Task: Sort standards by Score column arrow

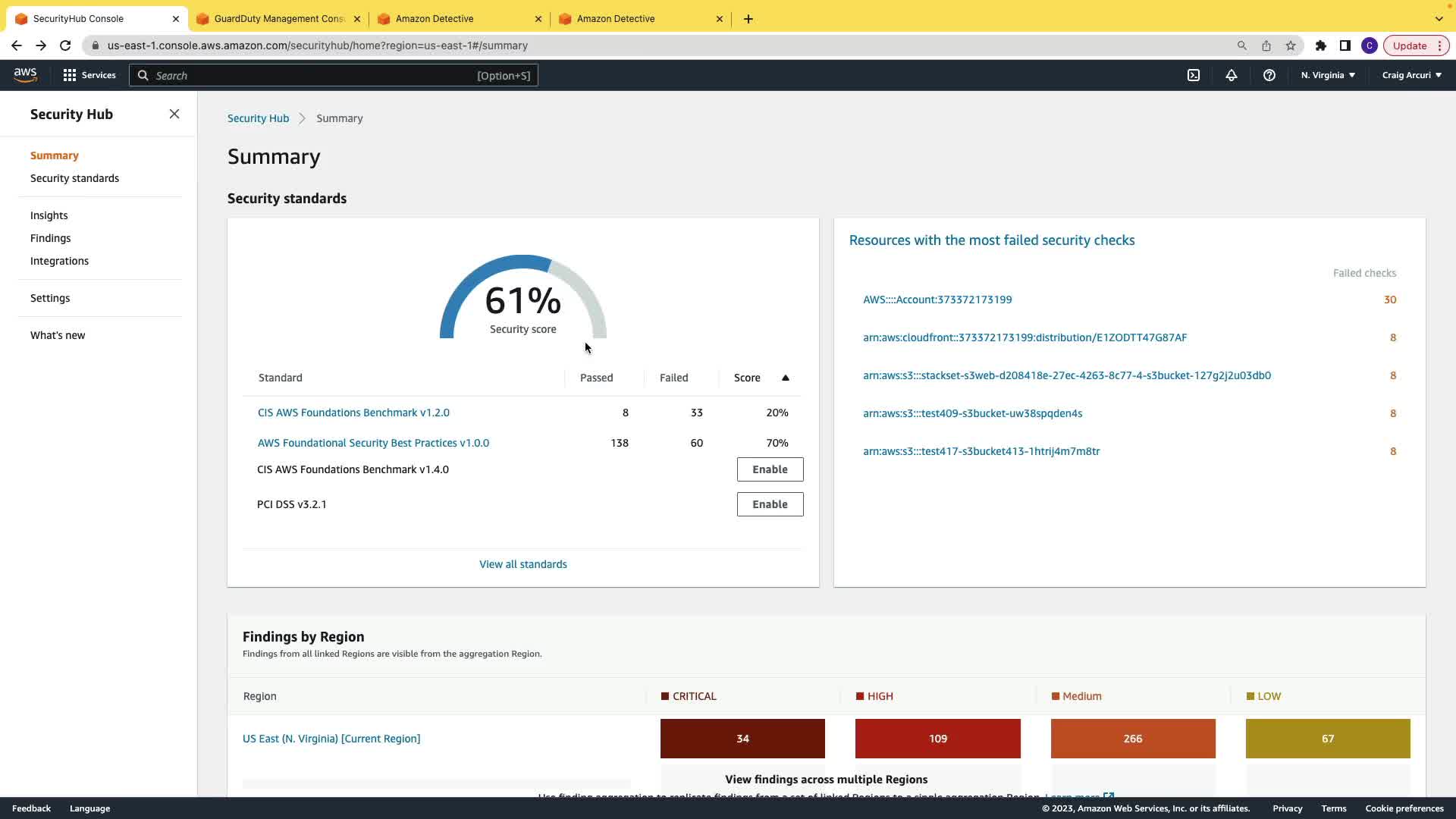Action: click(x=786, y=378)
